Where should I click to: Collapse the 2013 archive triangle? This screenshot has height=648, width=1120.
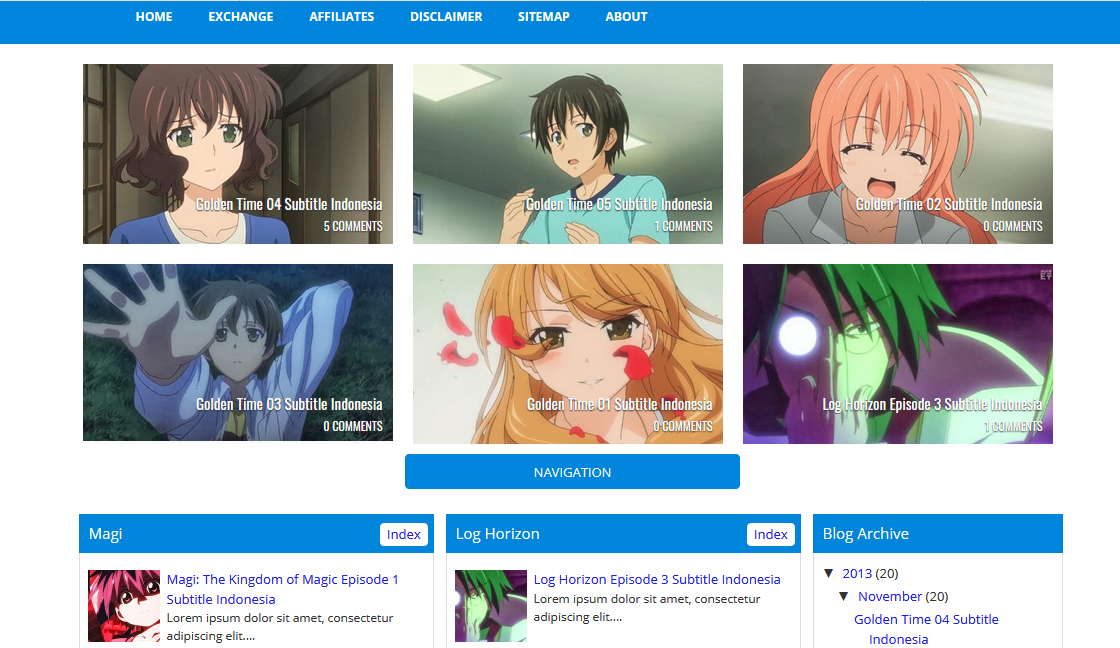coord(829,574)
